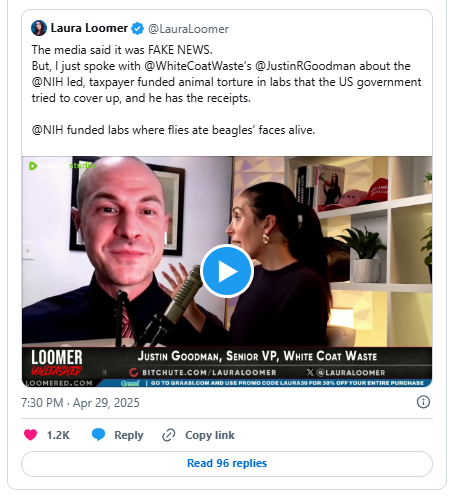The width and height of the screenshot is (457, 500).
Task: Open the @WhiteCoatWaste mention
Action: pos(198,66)
